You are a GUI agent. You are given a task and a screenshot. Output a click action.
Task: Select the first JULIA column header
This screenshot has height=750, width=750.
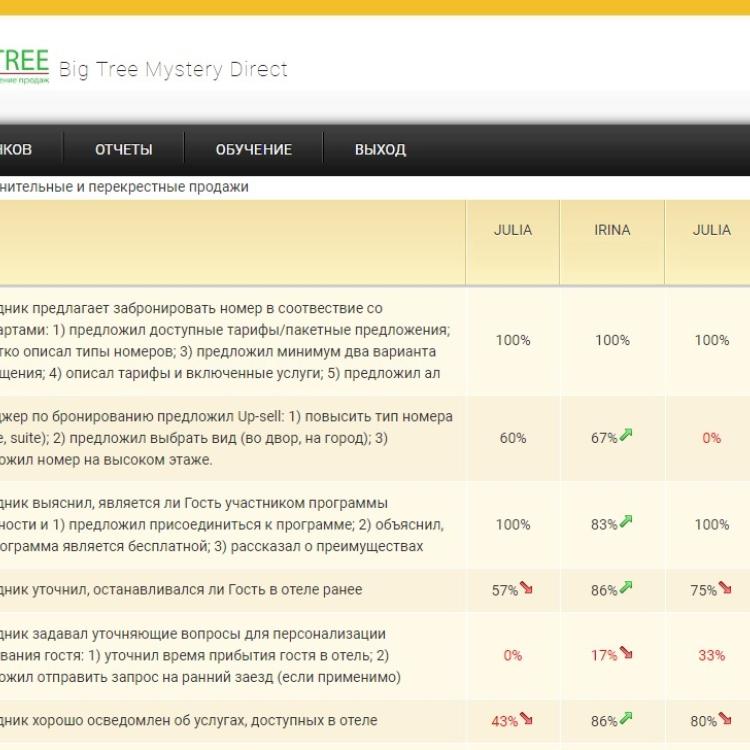click(x=513, y=230)
